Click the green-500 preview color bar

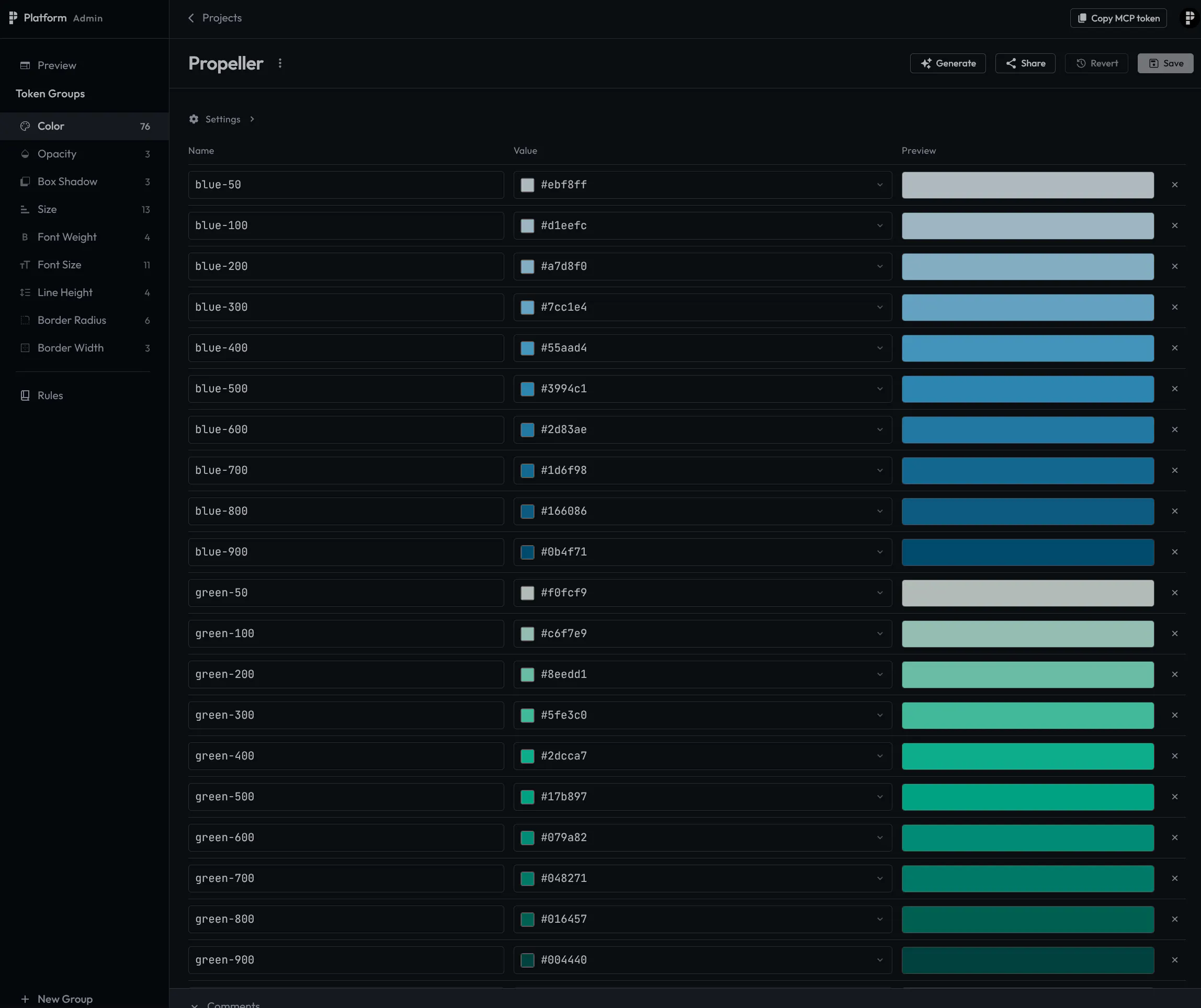[x=1028, y=797]
